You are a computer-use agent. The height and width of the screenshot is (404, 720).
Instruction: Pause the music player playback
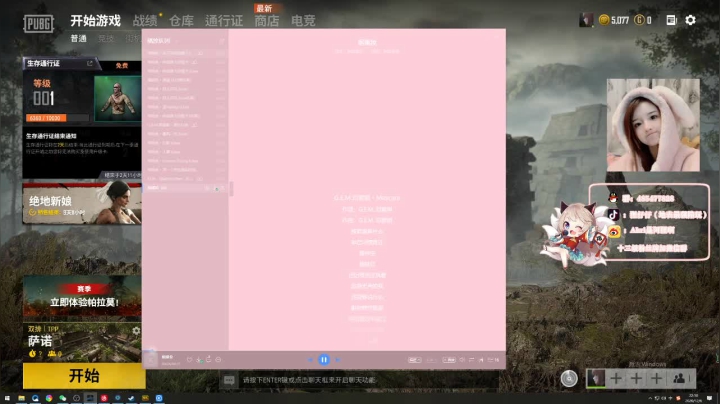click(x=324, y=360)
